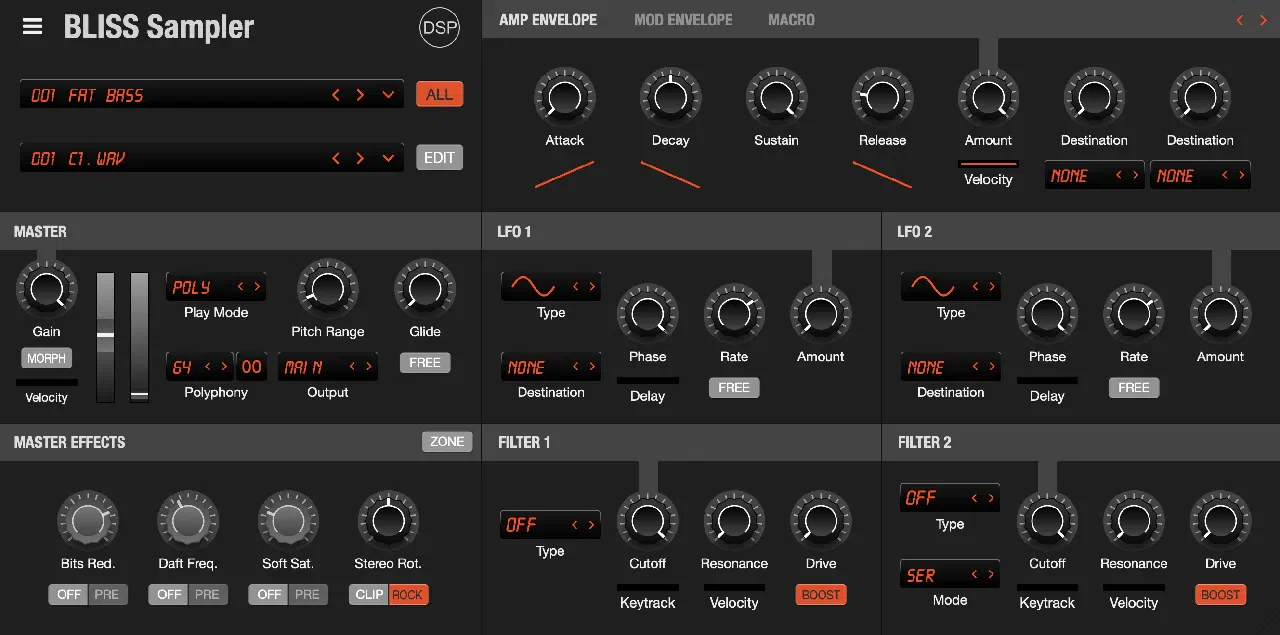Click the Attack knob
This screenshot has height=635, width=1280.
(564, 97)
